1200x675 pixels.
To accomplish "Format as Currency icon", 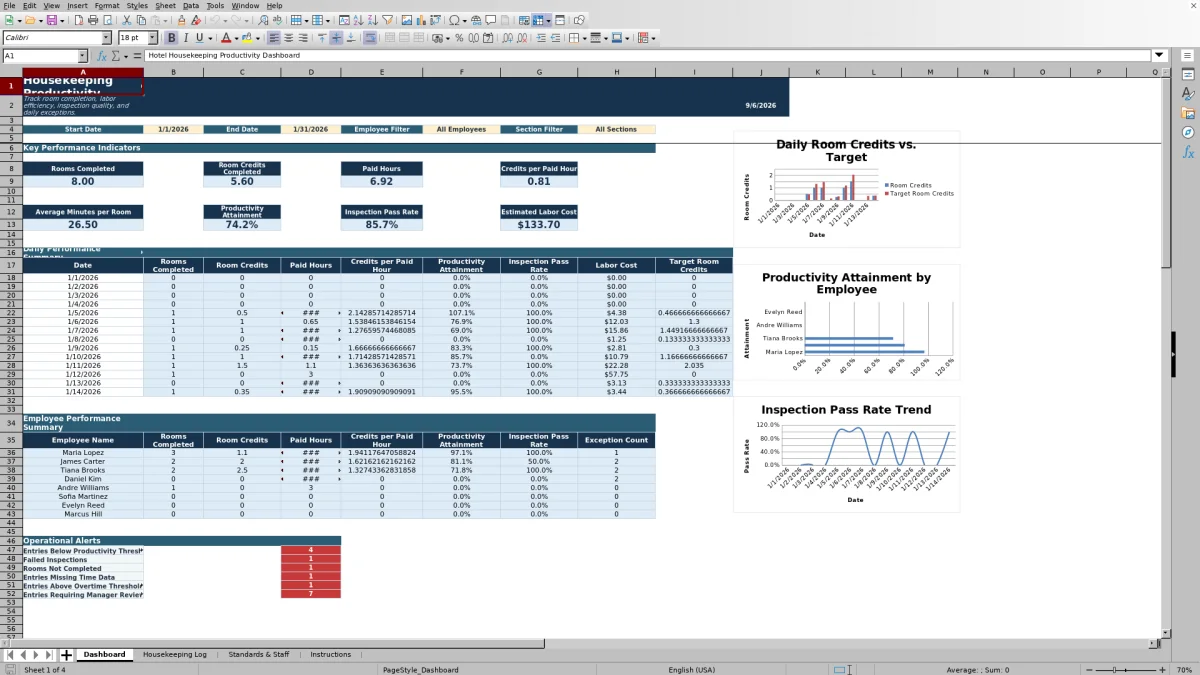I will (436, 38).
